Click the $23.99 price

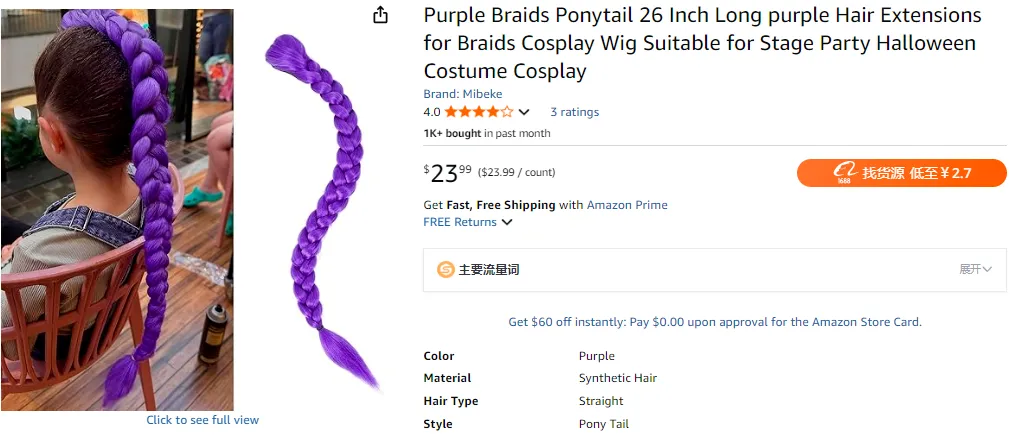[447, 173]
